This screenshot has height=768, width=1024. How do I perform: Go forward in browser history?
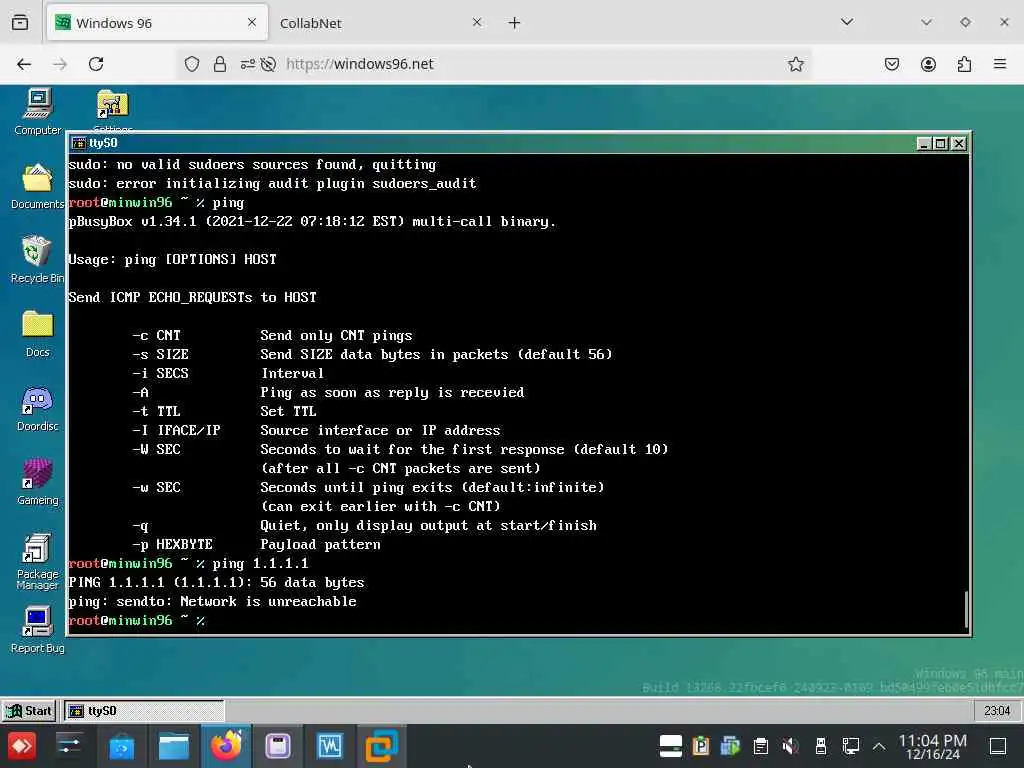coord(60,64)
